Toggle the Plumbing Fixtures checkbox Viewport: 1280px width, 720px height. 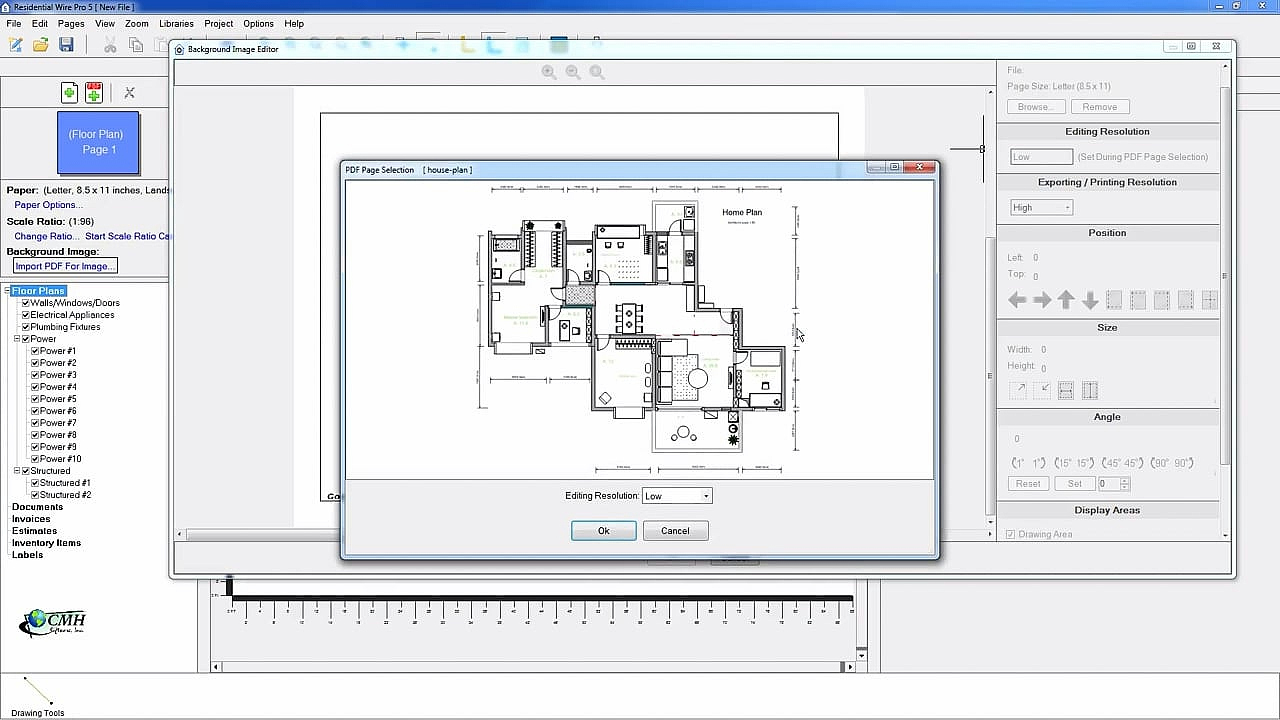[26, 327]
